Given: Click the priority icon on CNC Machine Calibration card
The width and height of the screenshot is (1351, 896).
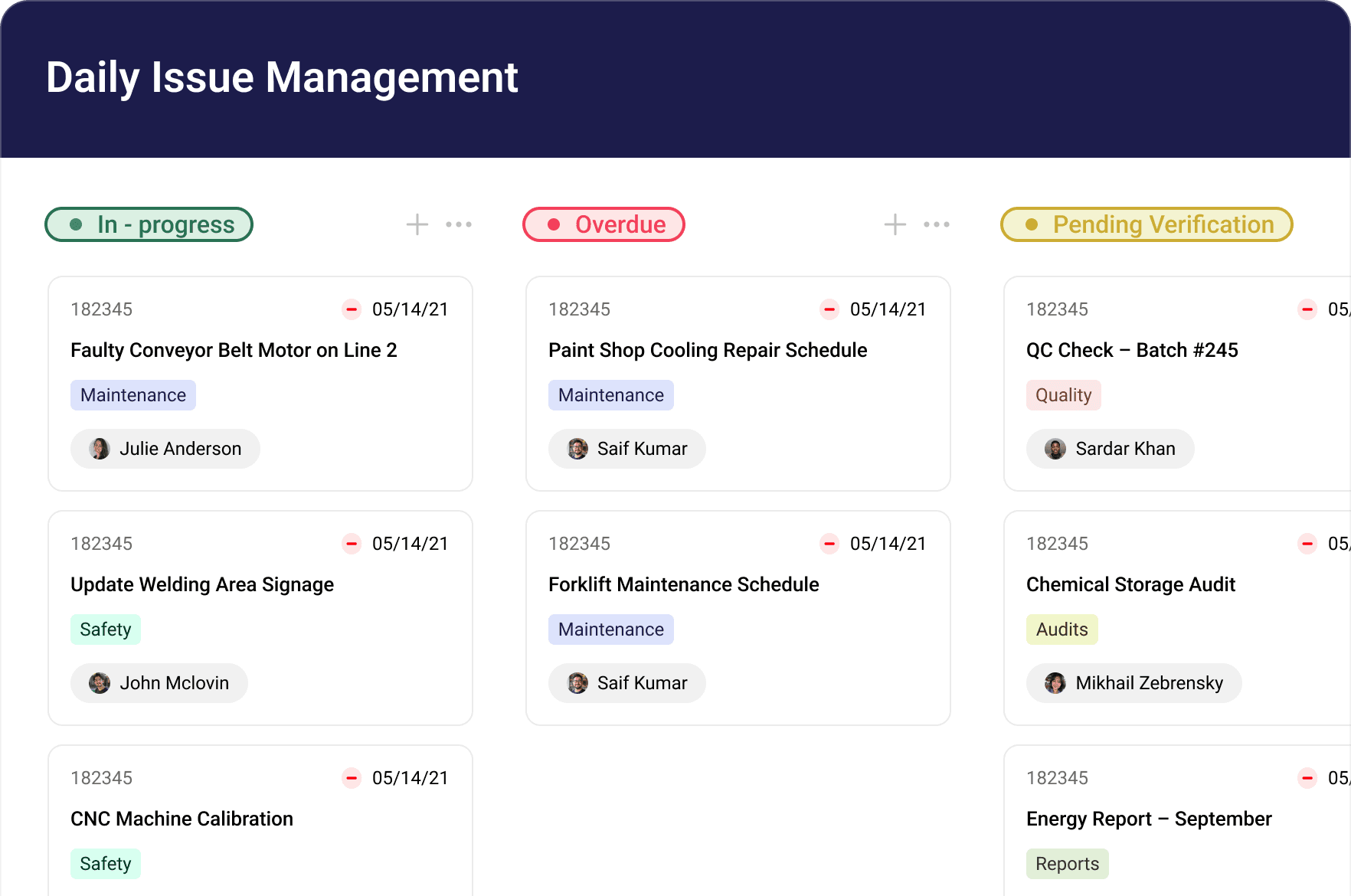Looking at the screenshot, I should 351,778.
